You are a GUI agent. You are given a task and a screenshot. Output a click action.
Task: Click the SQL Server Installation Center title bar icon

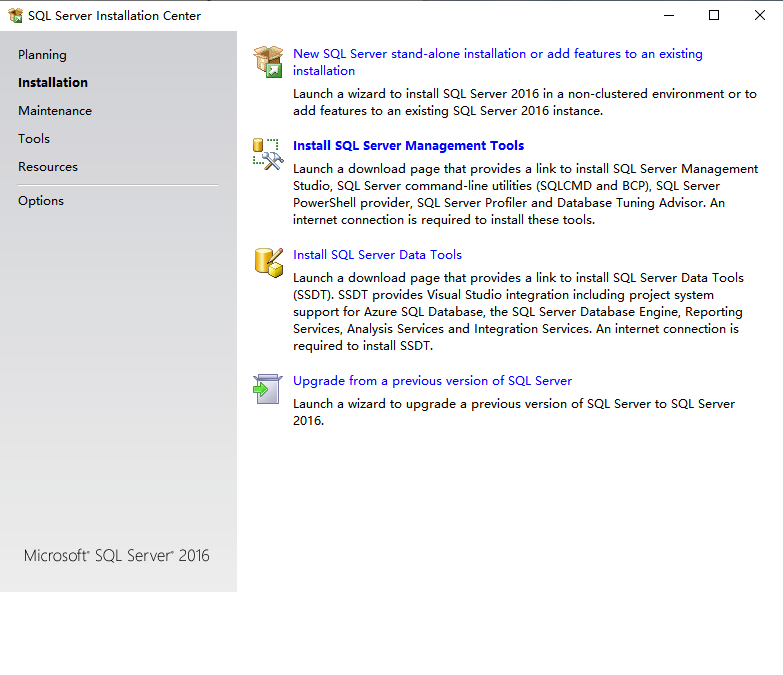tap(15, 15)
